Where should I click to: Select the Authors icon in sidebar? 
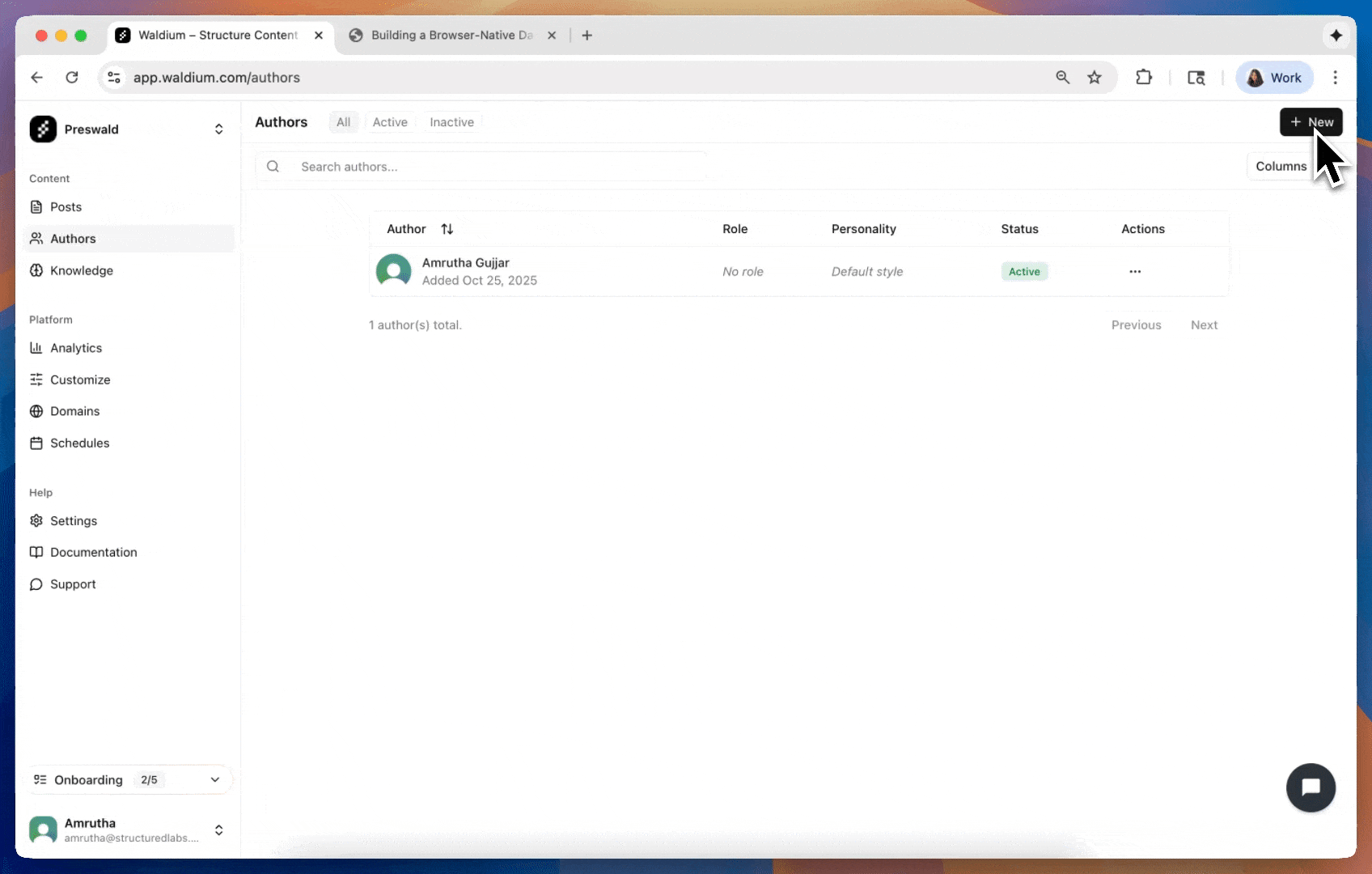[37, 238]
